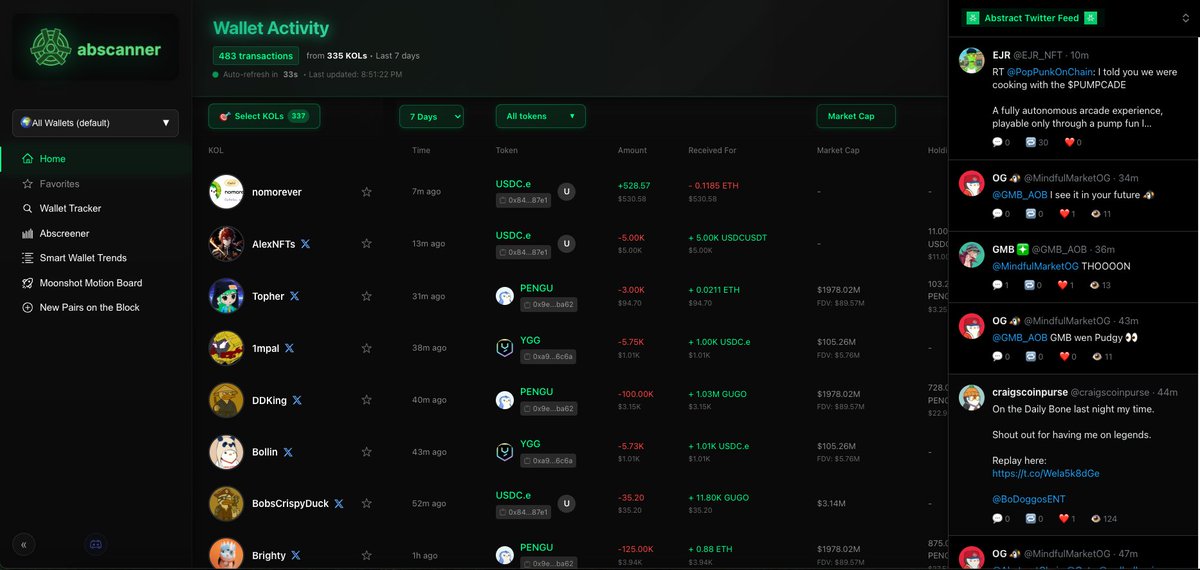This screenshot has width=1200, height=570.
Task: Click USDC.e token name in BobsCrispyDuck row
Action: [x=514, y=495]
